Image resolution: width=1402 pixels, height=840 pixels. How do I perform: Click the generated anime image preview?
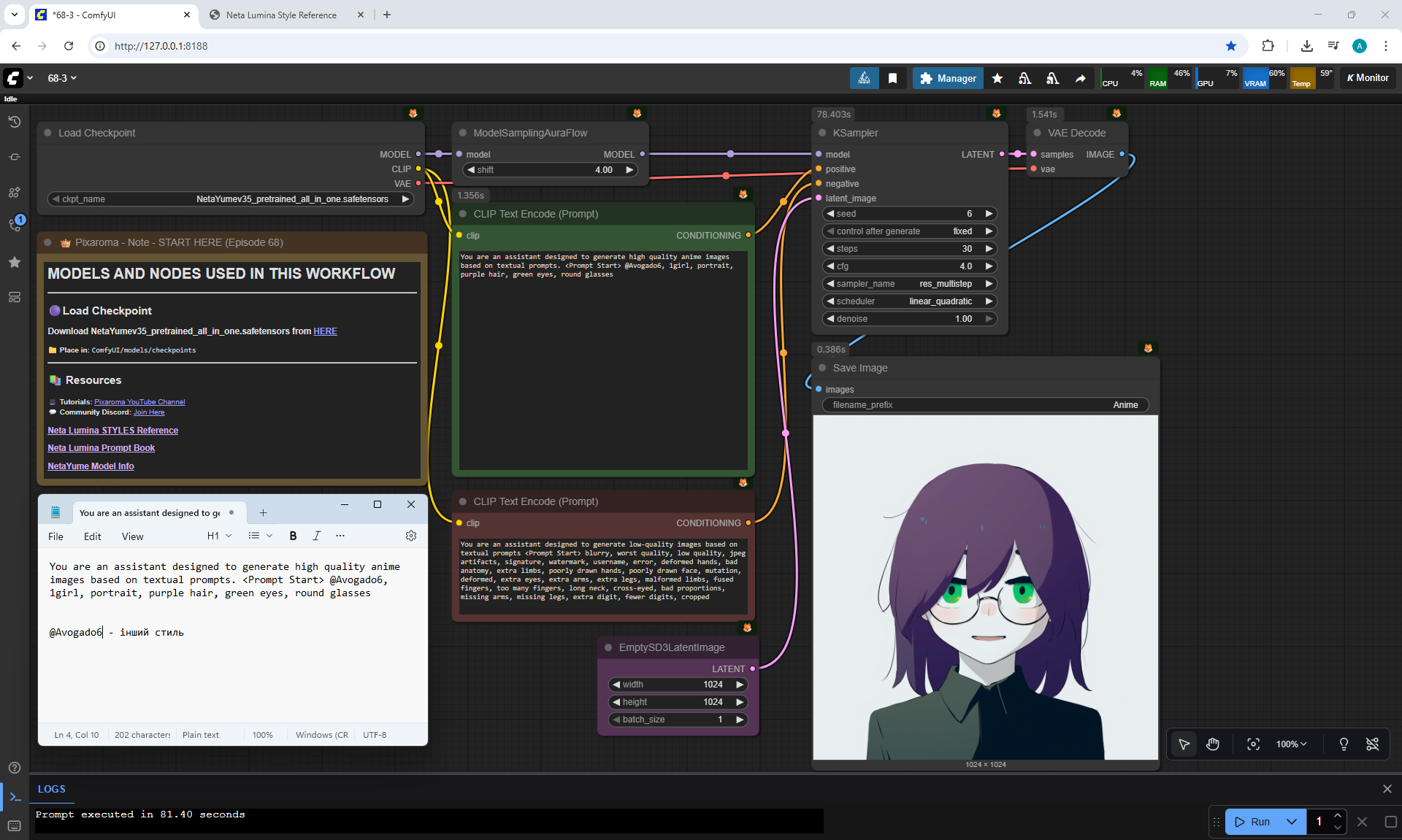[x=985, y=587]
